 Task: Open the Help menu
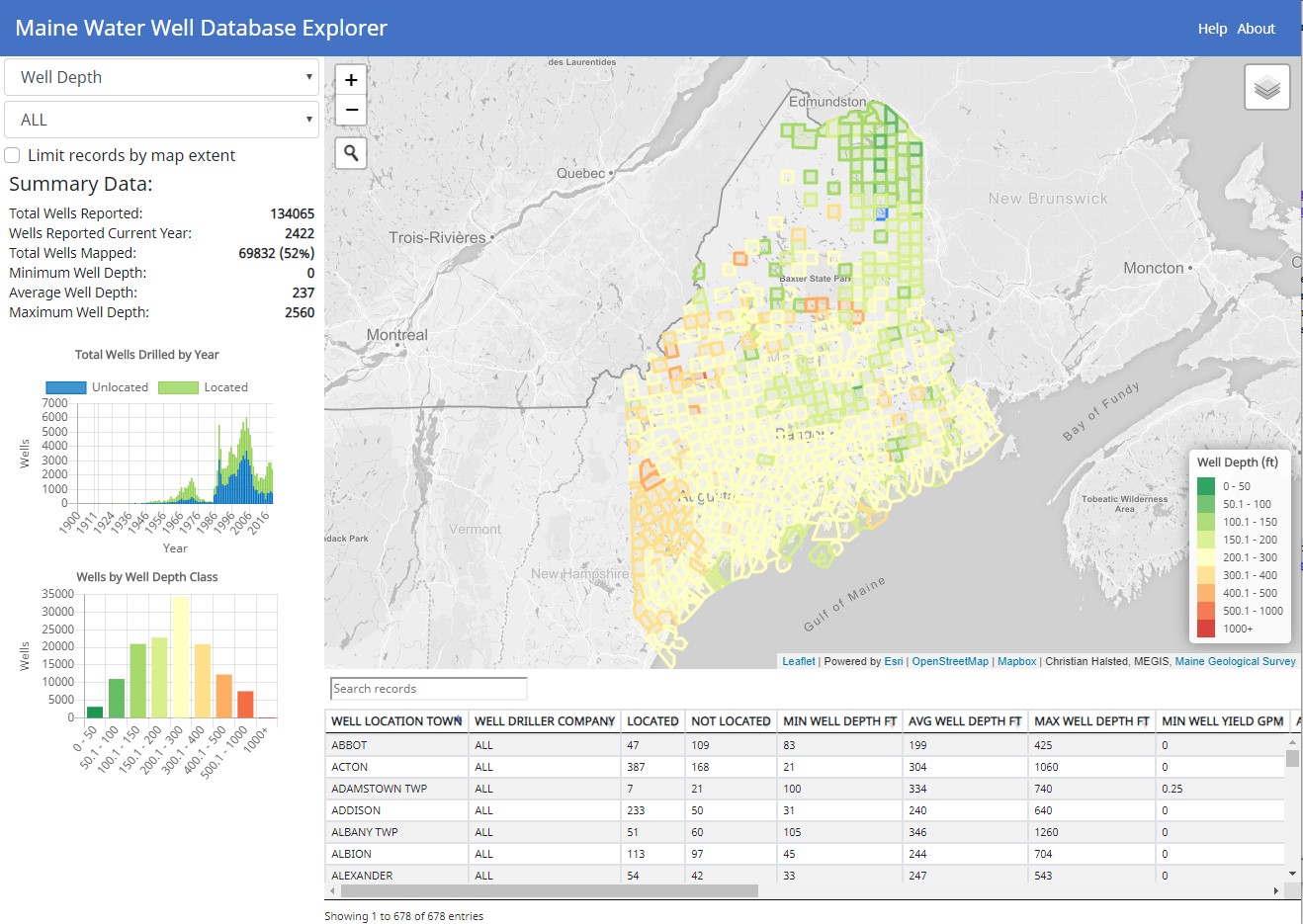1212,29
